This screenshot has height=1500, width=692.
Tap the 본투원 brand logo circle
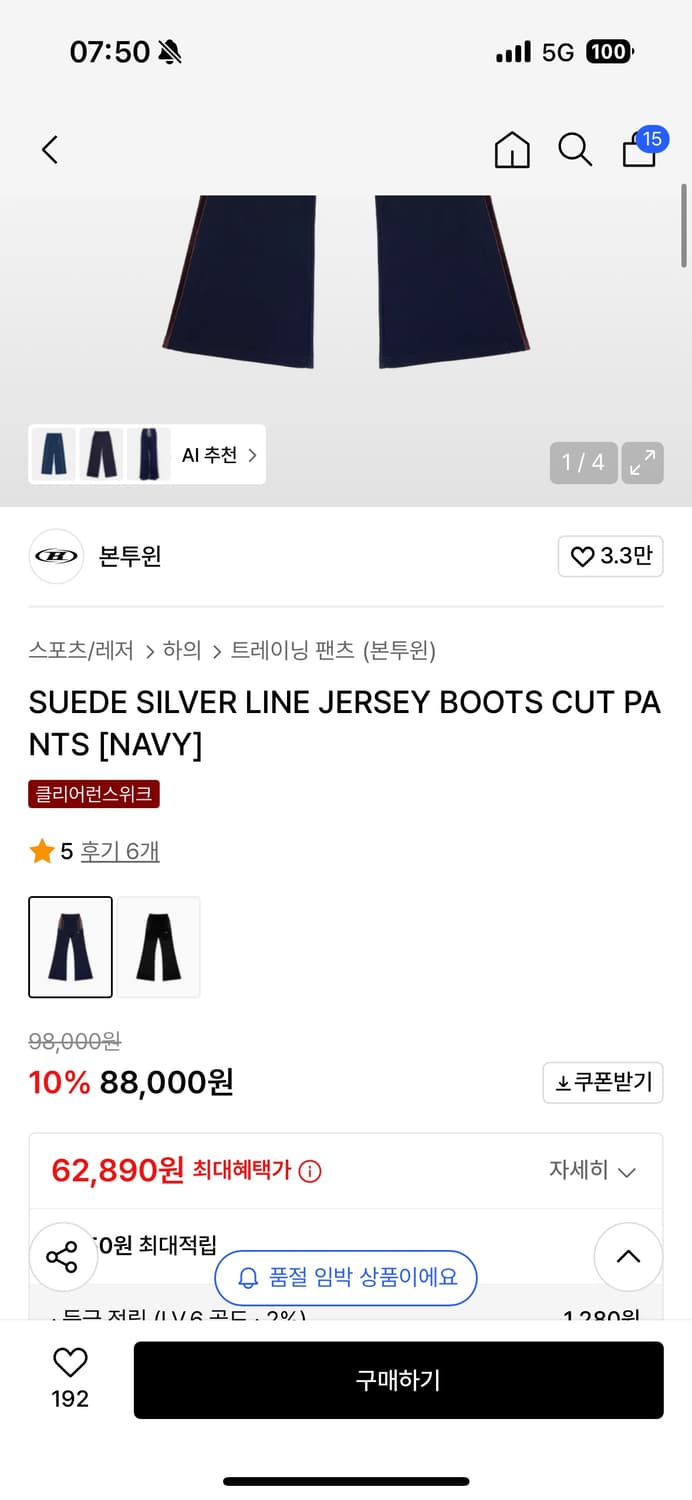coord(56,555)
